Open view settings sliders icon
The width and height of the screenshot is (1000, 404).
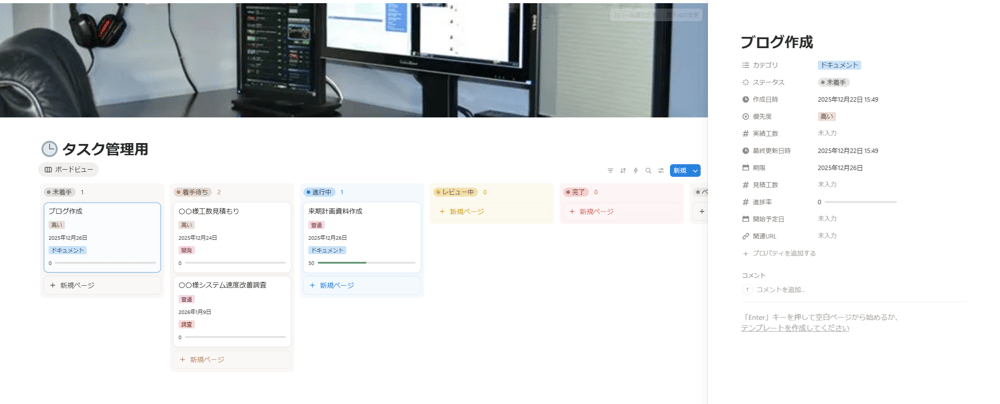660,171
